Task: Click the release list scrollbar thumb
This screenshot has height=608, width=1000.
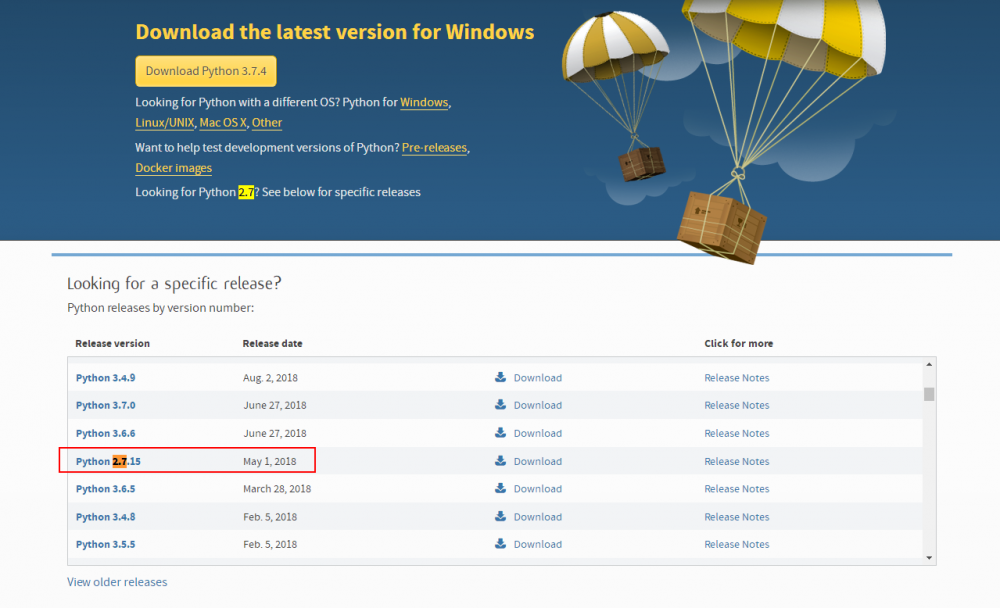Action: click(929, 394)
